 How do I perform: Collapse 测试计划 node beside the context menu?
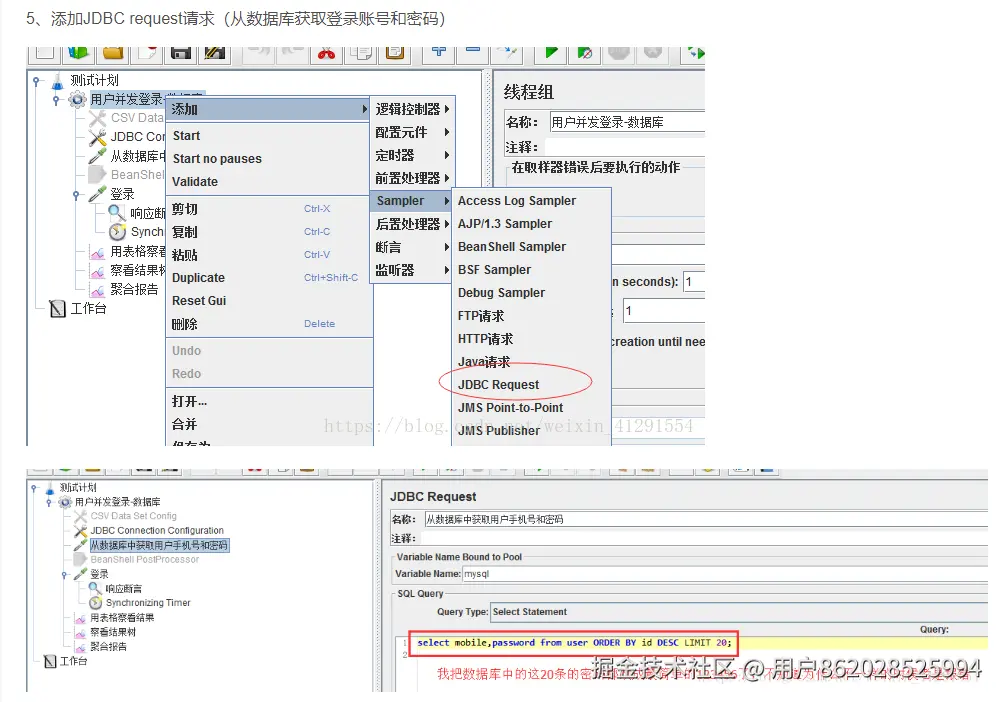[x=37, y=81]
